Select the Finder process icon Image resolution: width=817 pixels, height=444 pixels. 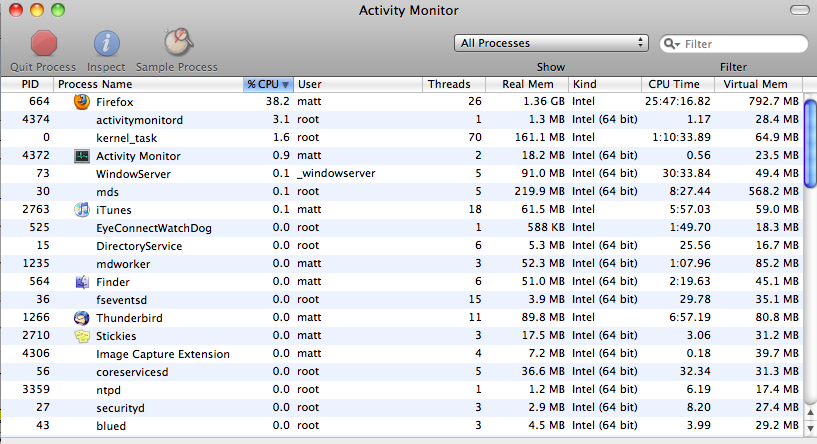tap(82, 281)
